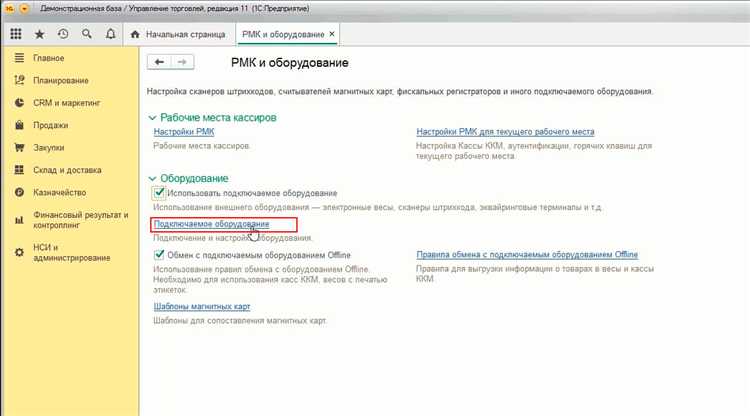Switch to Начальная страница tab
This screenshot has width=750, height=416.
click(178, 34)
